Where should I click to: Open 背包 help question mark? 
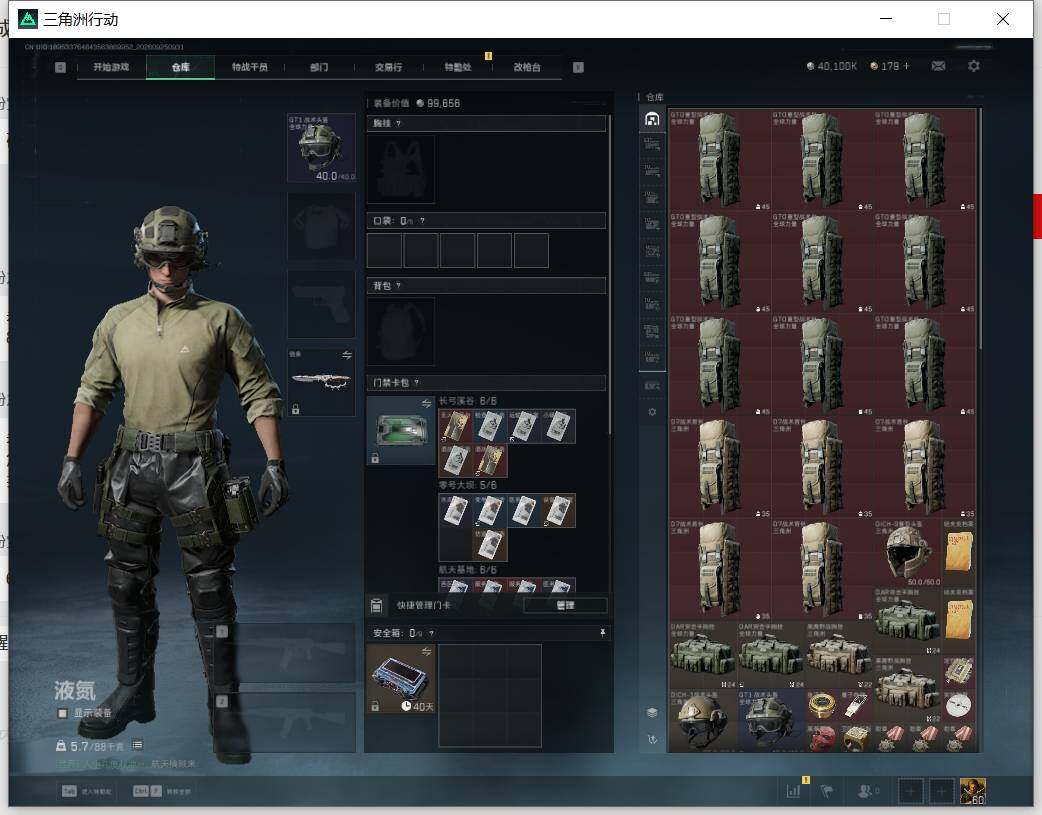tap(398, 286)
